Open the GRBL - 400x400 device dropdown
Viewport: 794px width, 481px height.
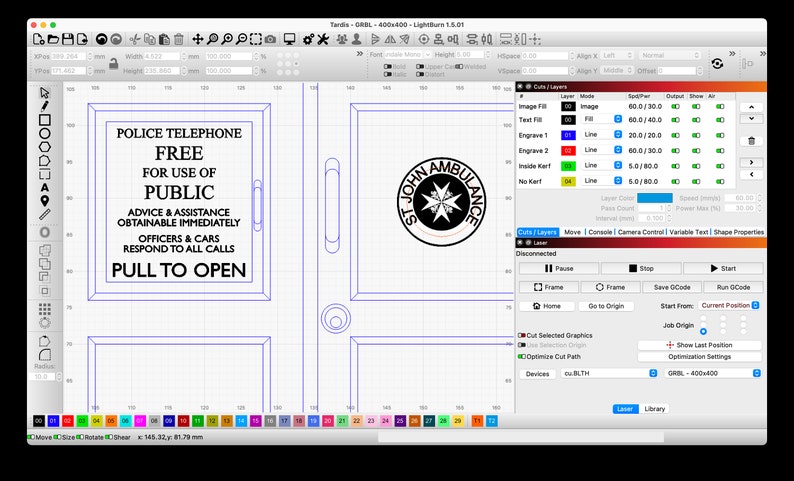pos(713,373)
